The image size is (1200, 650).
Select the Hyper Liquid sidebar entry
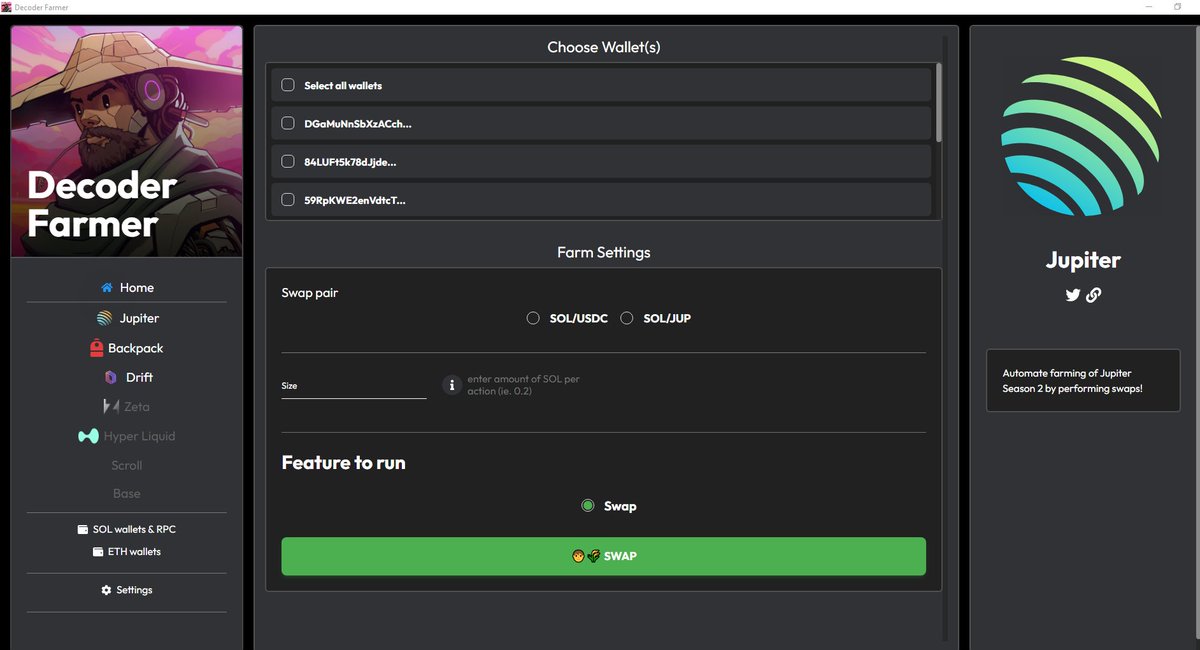126,436
